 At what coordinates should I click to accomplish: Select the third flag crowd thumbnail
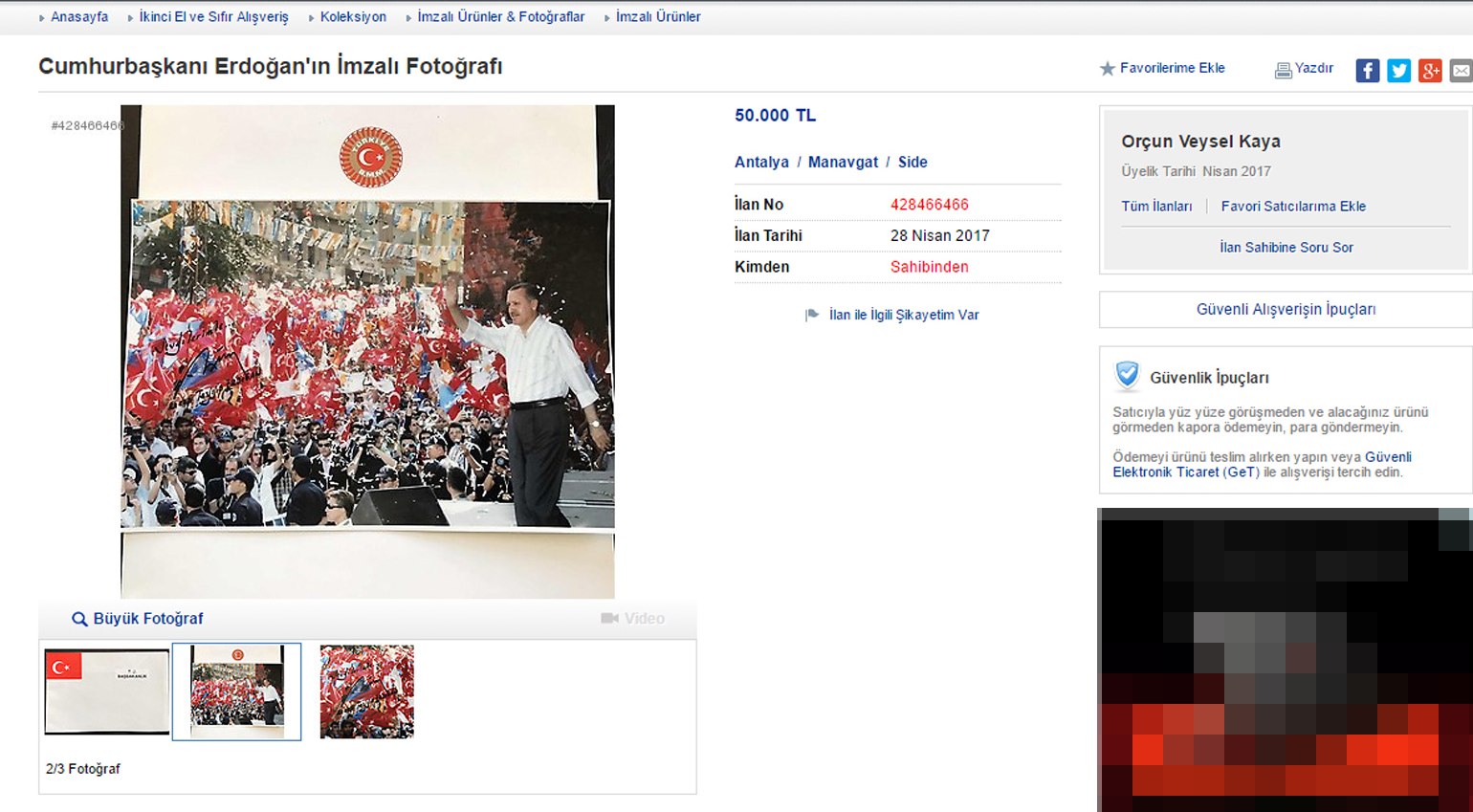[x=366, y=691]
